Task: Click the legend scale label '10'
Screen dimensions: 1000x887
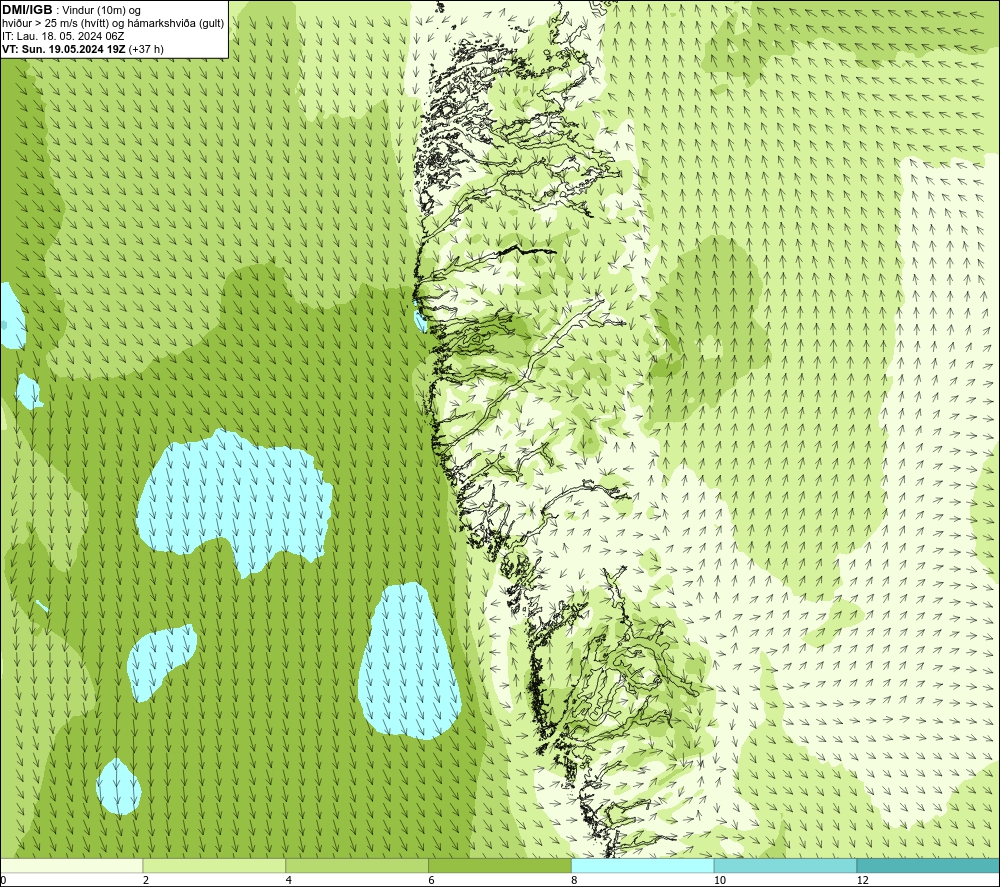Action: click(719, 880)
